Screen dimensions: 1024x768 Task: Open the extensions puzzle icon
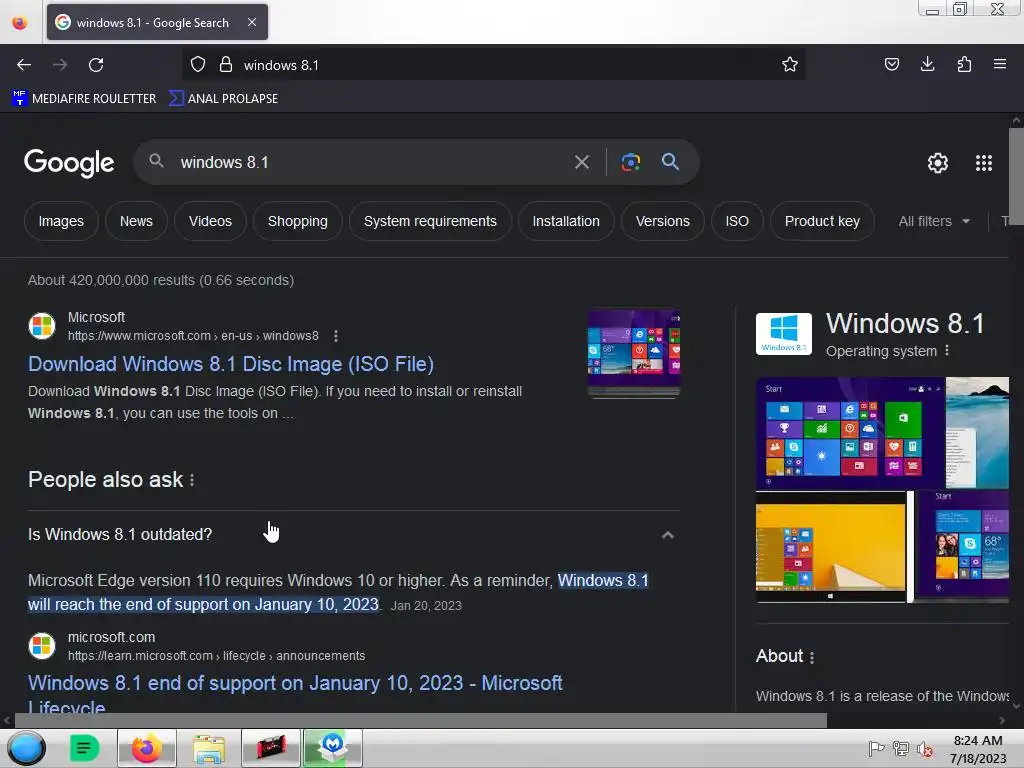tap(964, 64)
